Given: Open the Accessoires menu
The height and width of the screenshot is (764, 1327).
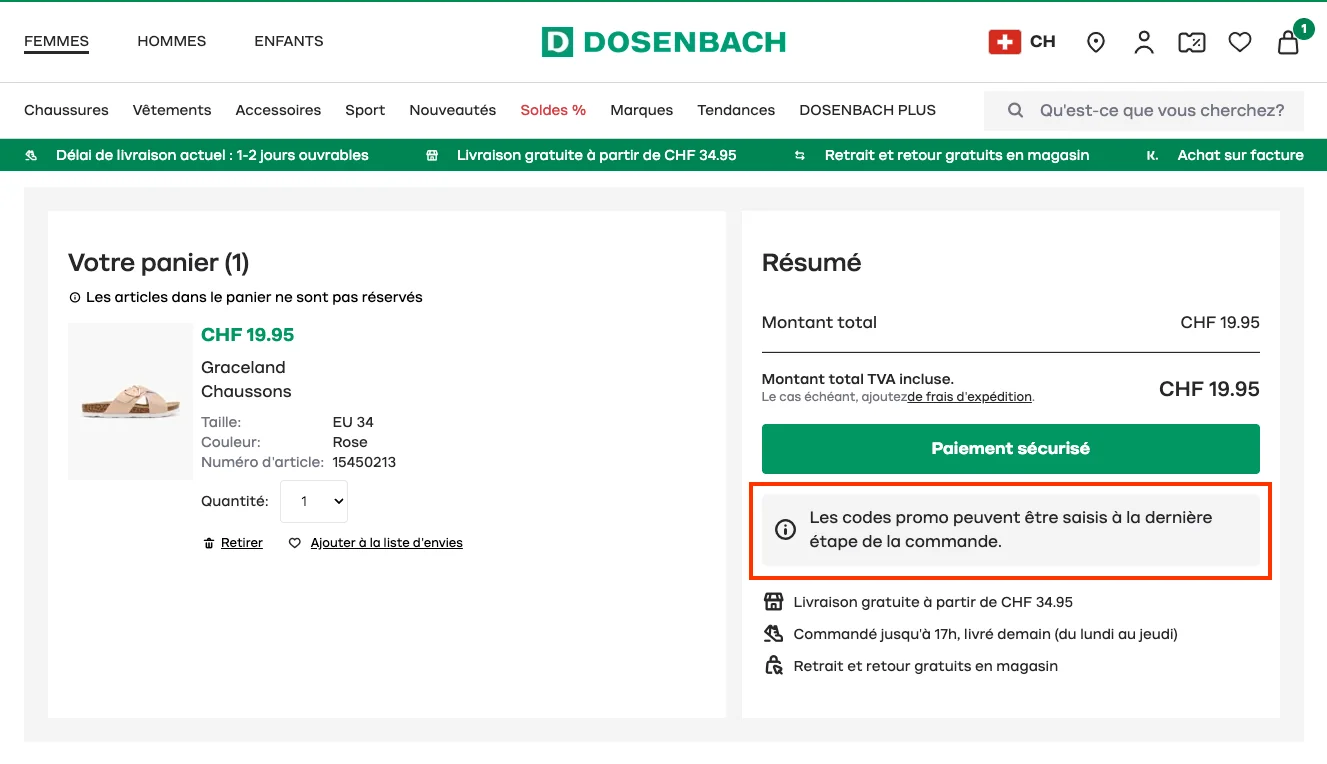Looking at the screenshot, I should pyautogui.click(x=278, y=110).
